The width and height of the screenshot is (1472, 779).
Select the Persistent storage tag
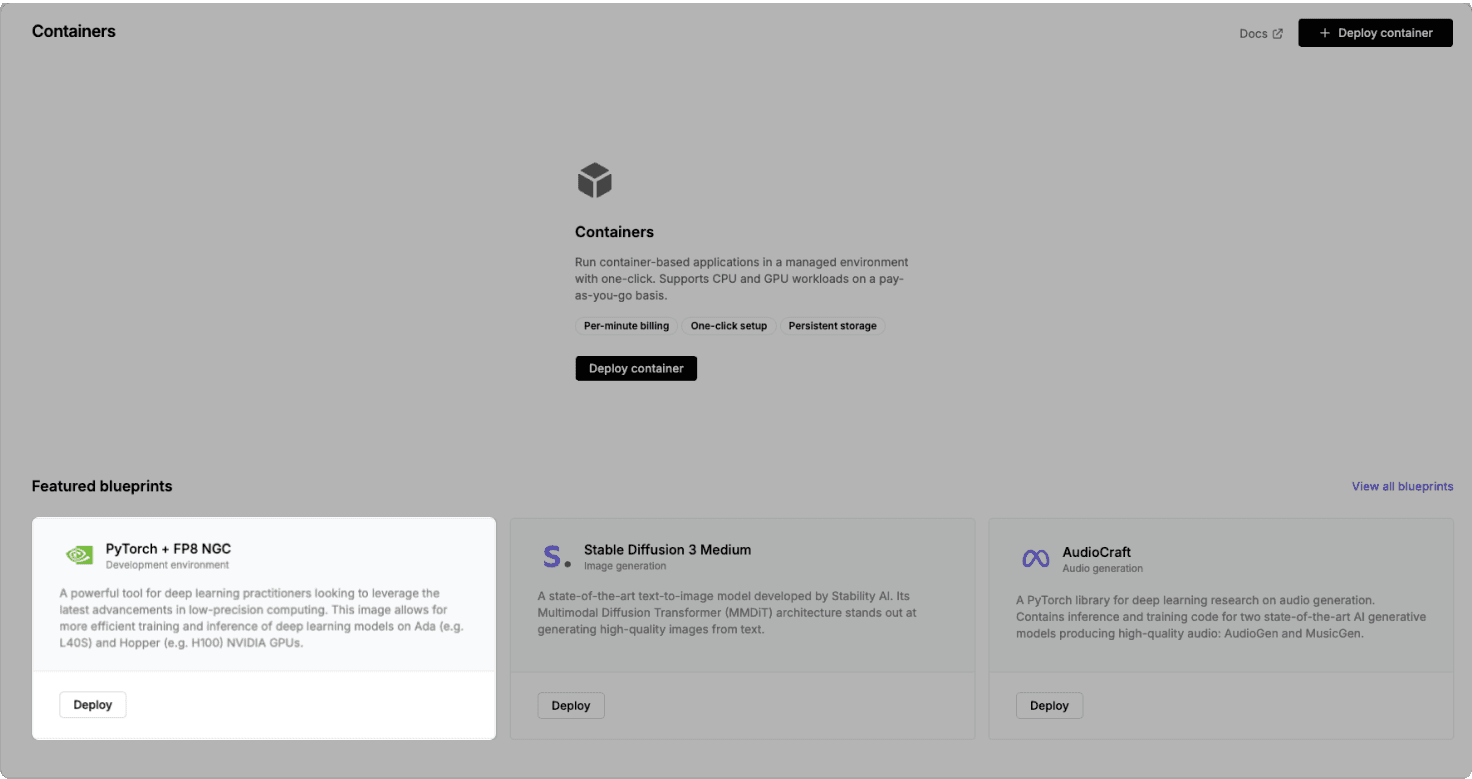click(x=832, y=326)
